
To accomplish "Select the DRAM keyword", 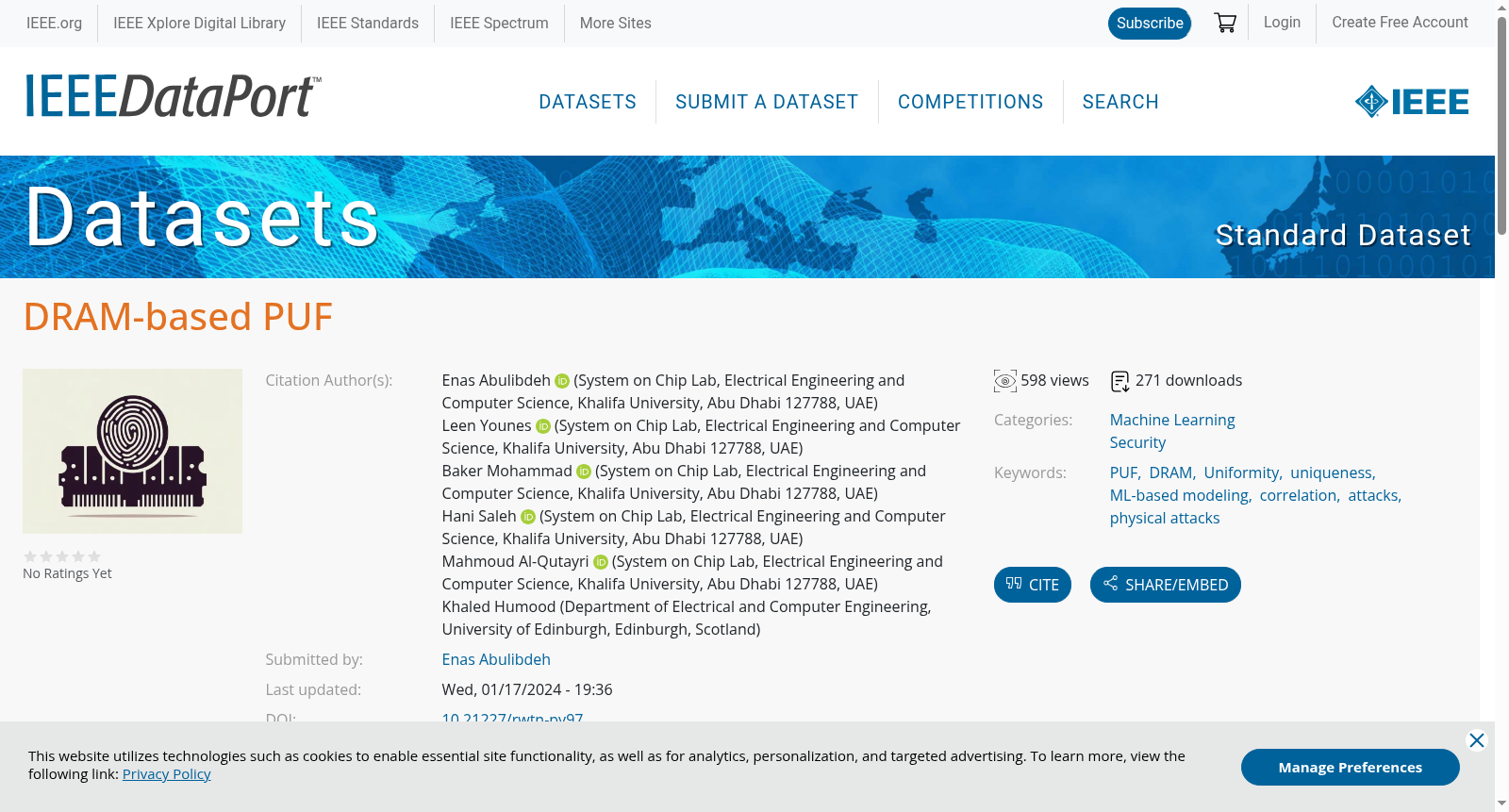I will pyautogui.click(x=1171, y=472).
